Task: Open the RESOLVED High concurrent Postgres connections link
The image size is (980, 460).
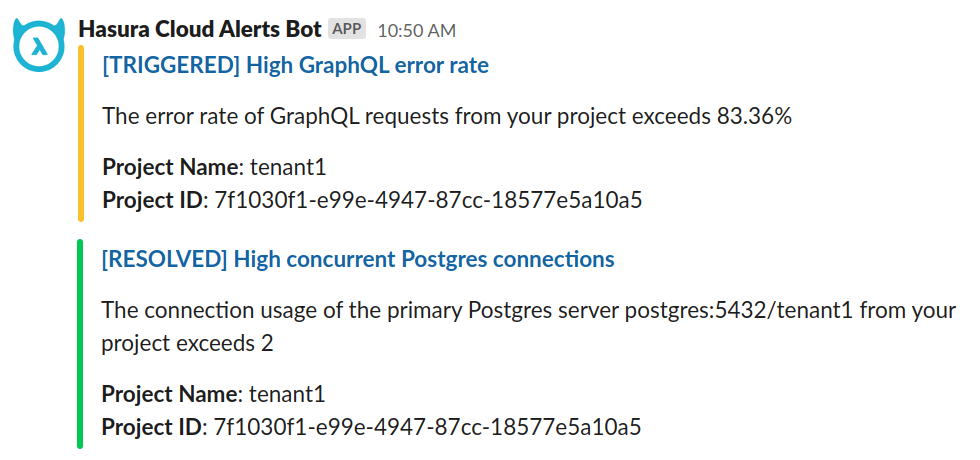Action: tap(358, 260)
